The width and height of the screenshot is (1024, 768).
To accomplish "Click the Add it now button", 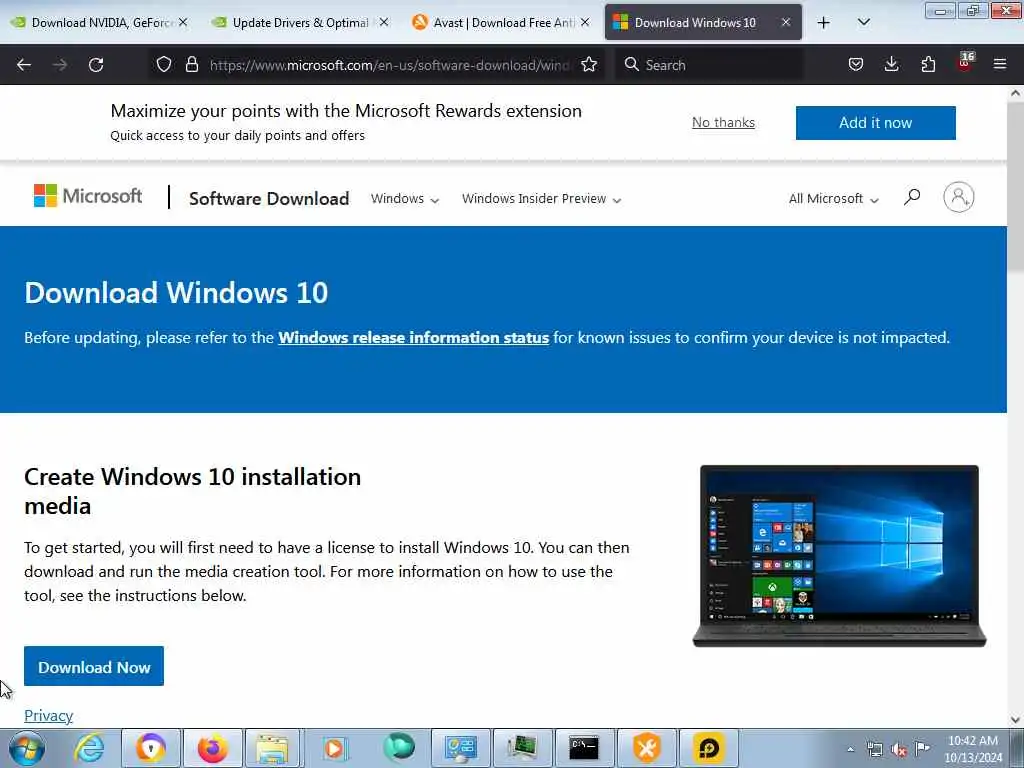I will [x=876, y=123].
